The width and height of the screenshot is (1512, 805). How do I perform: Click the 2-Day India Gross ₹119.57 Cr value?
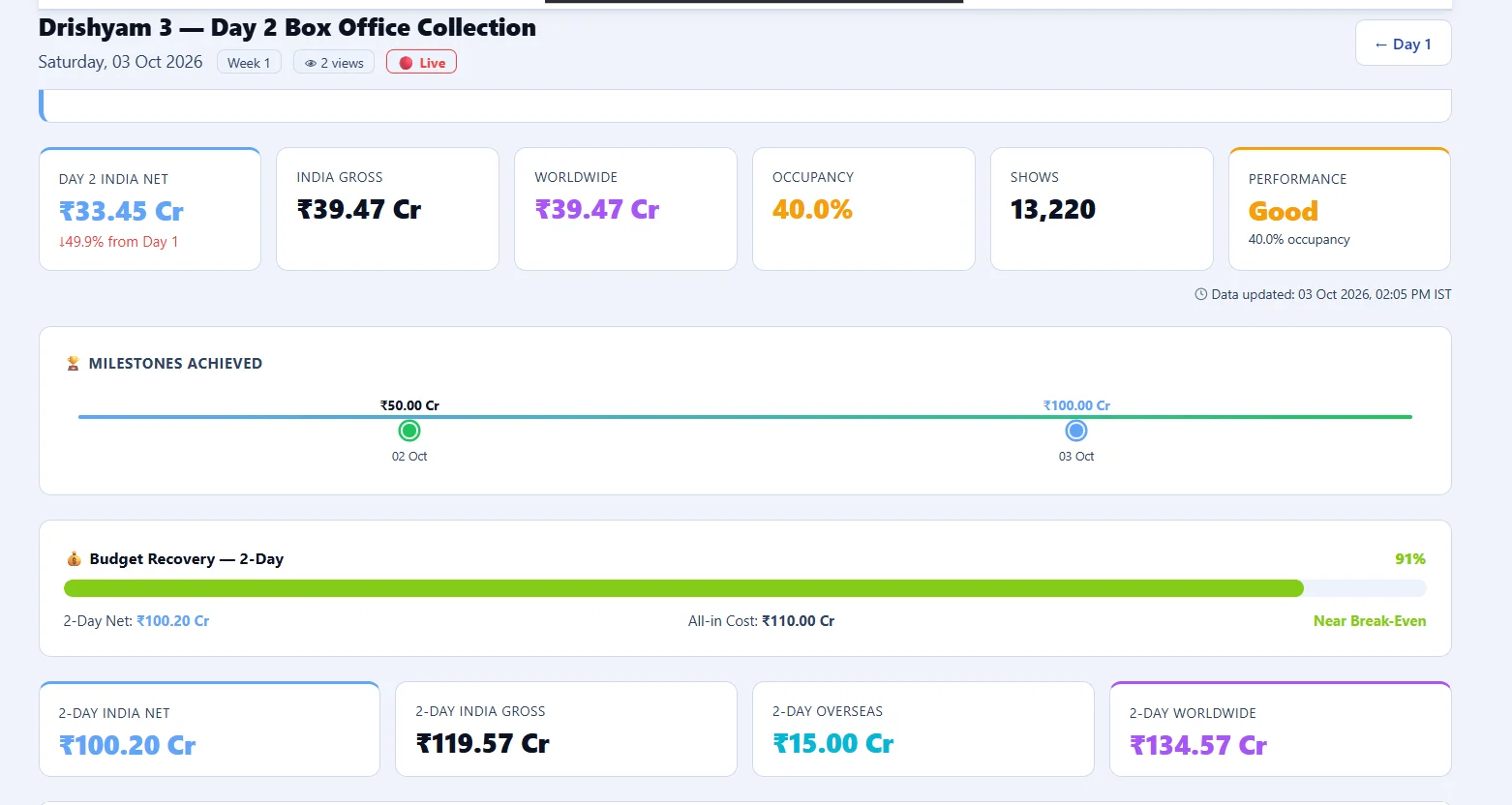coord(483,744)
